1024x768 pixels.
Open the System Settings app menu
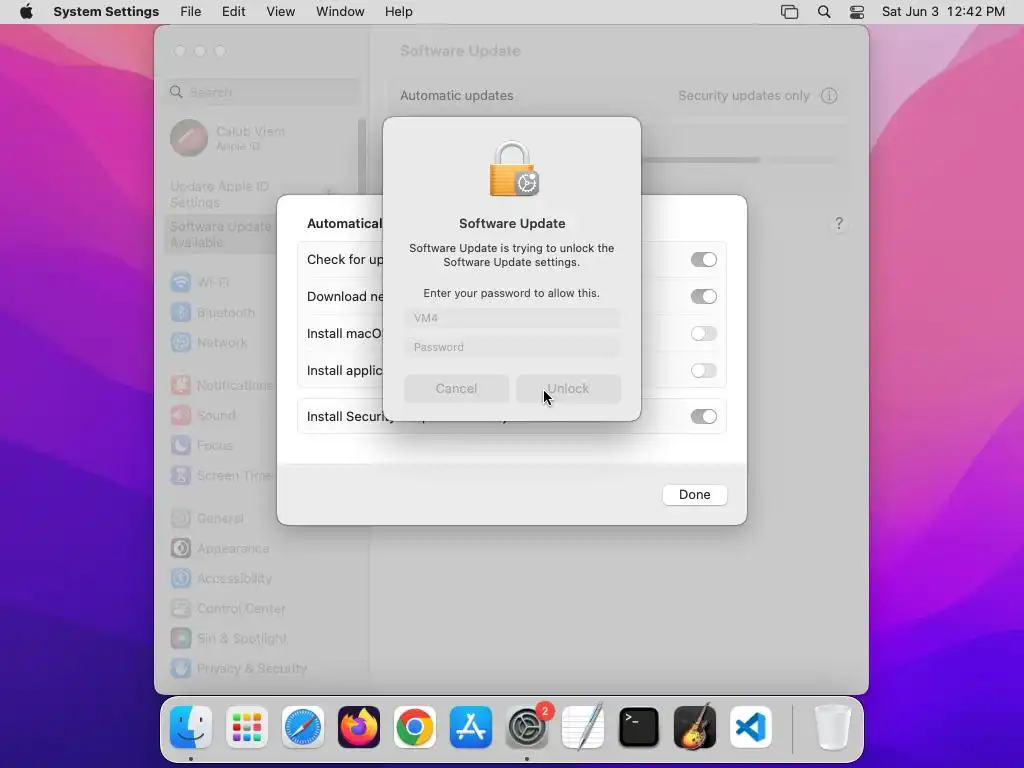(106, 12)
